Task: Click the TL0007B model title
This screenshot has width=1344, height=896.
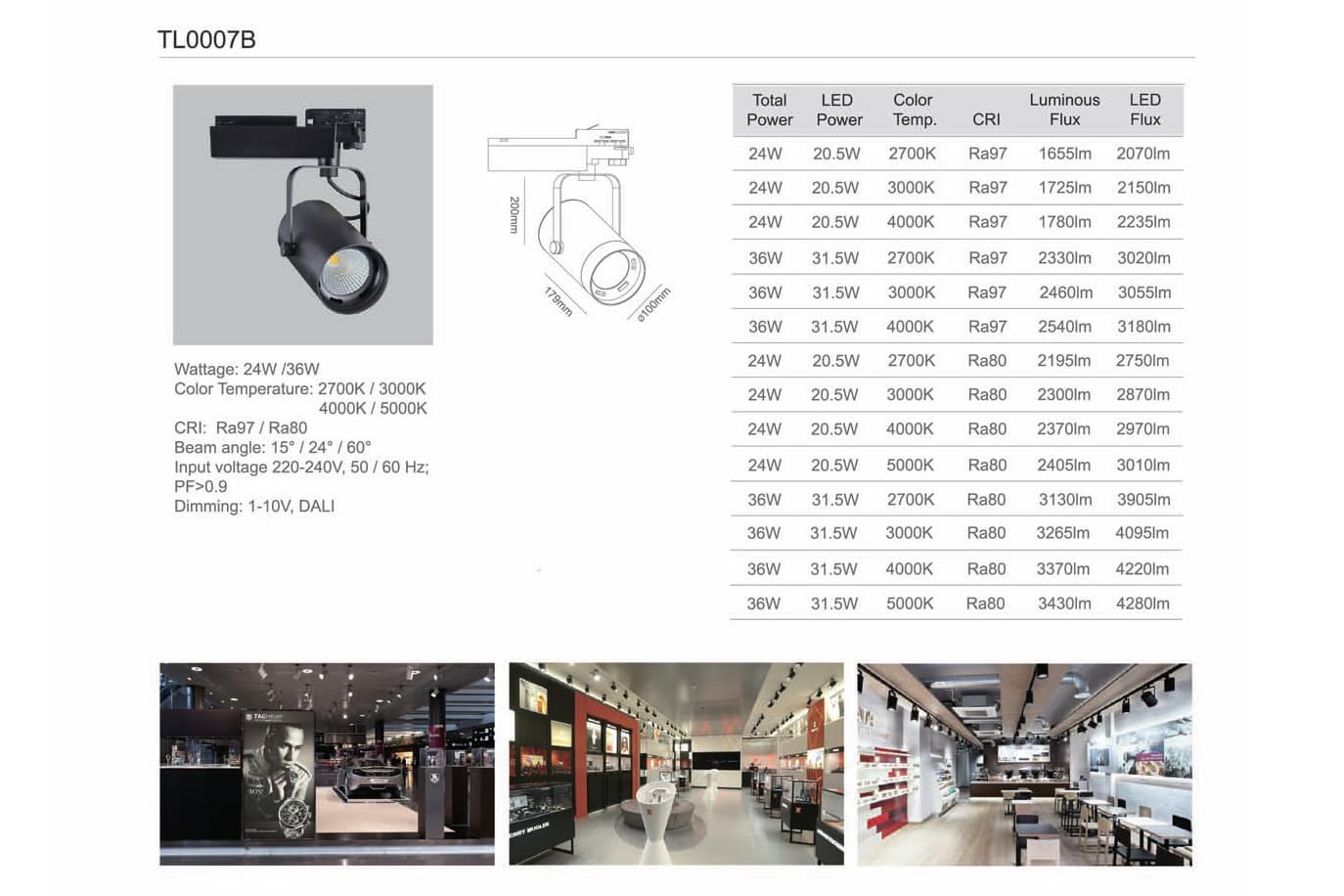Action: point(206,40)
